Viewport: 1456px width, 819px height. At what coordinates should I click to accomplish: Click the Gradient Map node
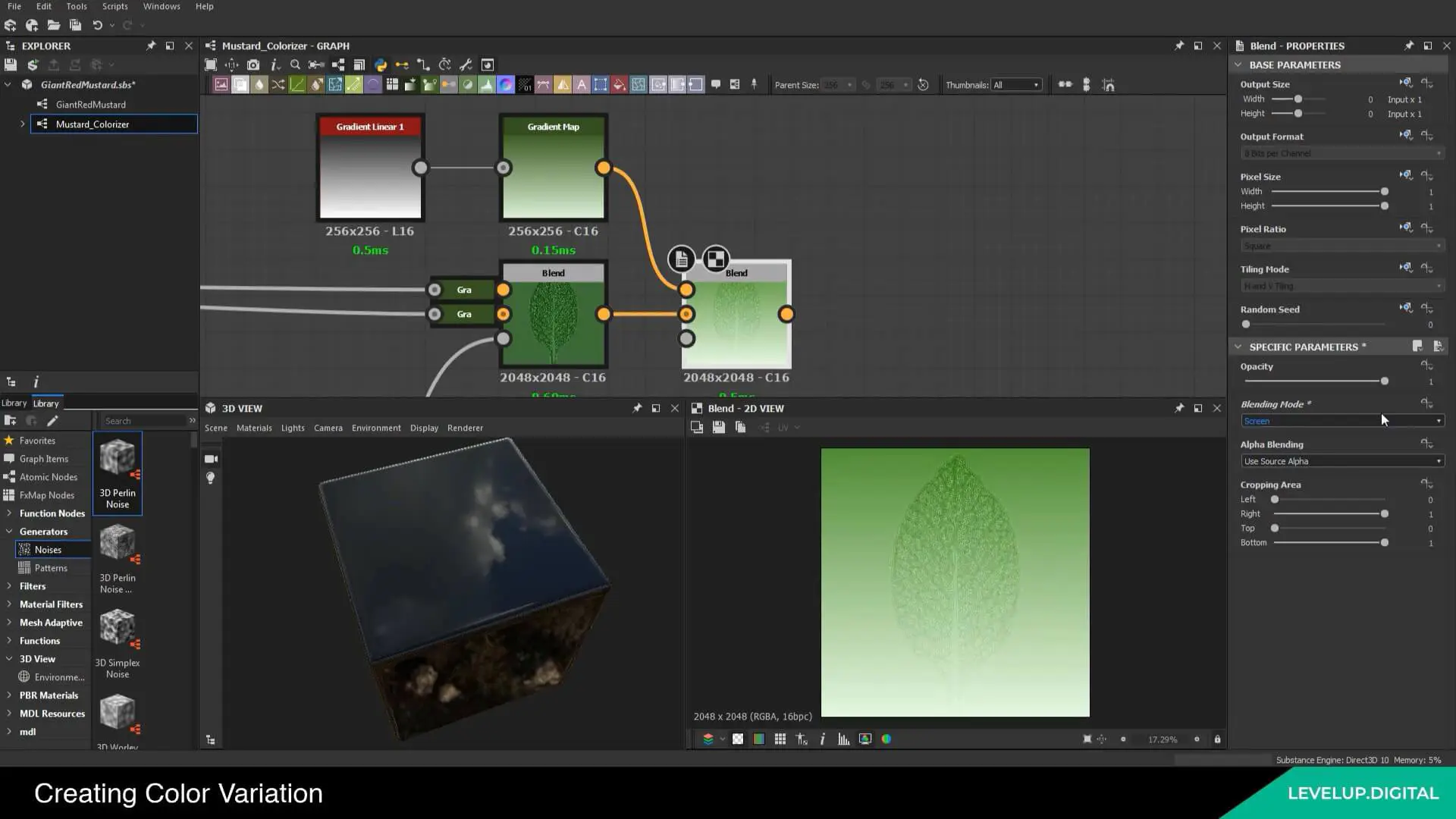pyautogui.click(x=554, y=168)
